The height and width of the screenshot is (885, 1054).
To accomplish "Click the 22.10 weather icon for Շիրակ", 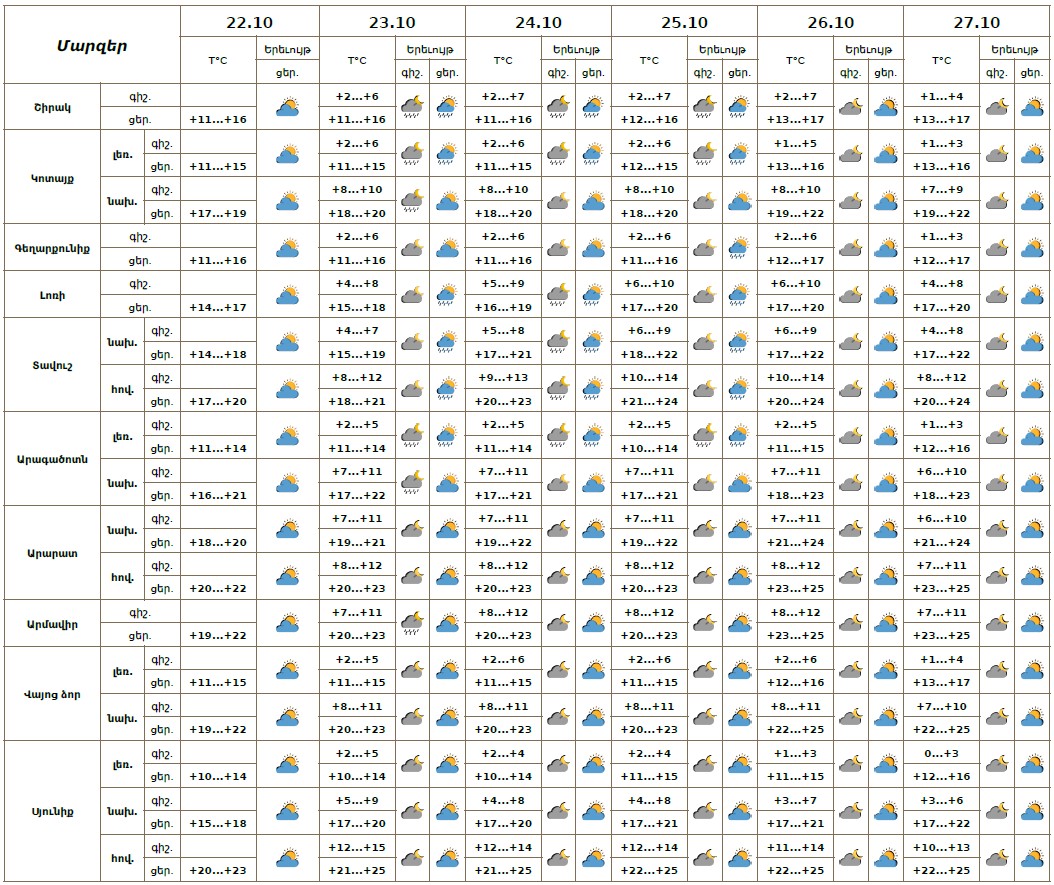I will coord(288,107).
